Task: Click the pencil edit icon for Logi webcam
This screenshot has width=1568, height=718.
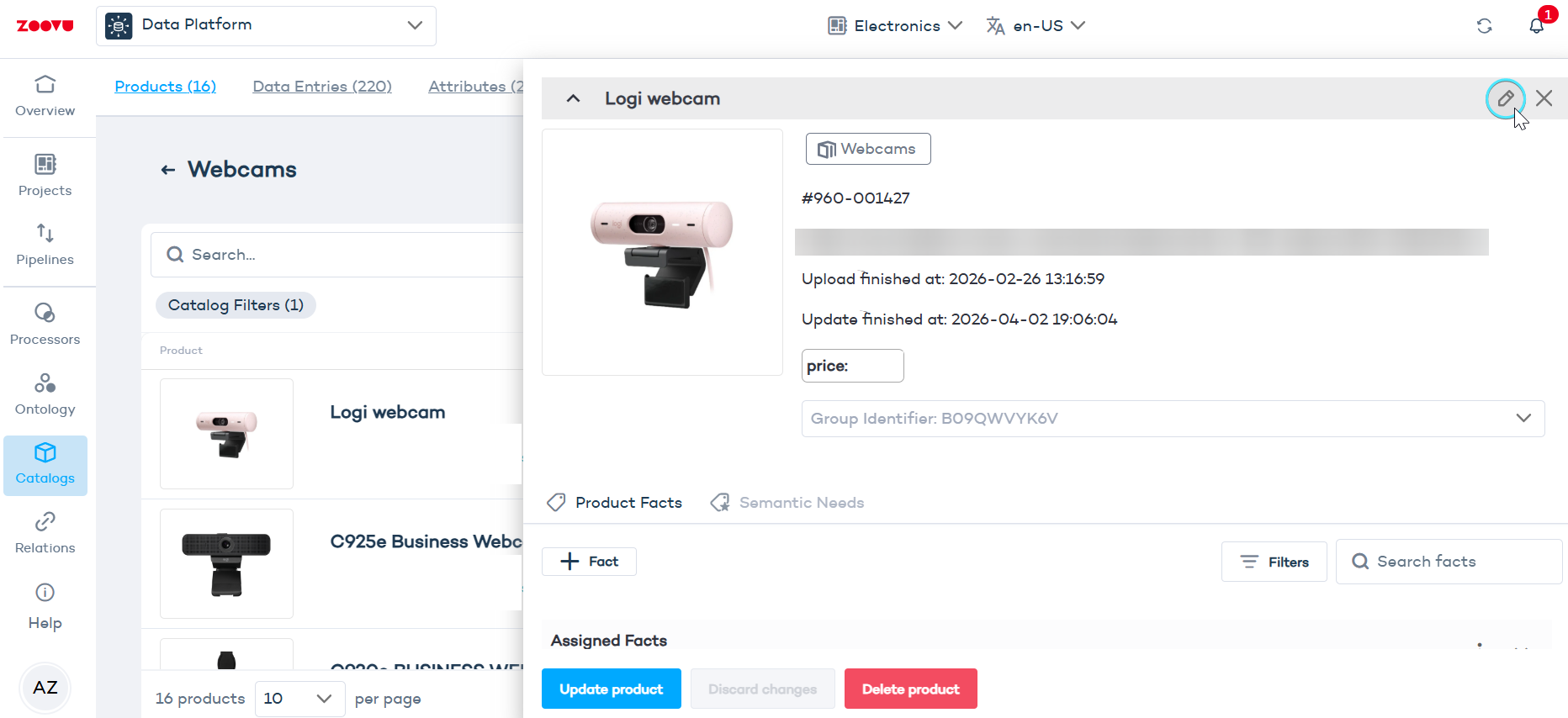Action: click(x=1505, y=98)
